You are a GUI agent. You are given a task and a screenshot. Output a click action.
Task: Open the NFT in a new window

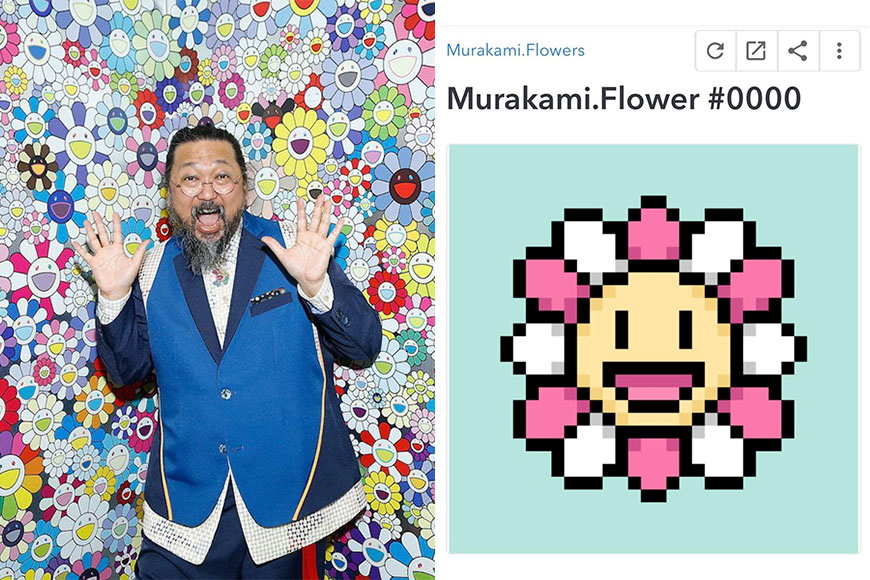[756, 51]
